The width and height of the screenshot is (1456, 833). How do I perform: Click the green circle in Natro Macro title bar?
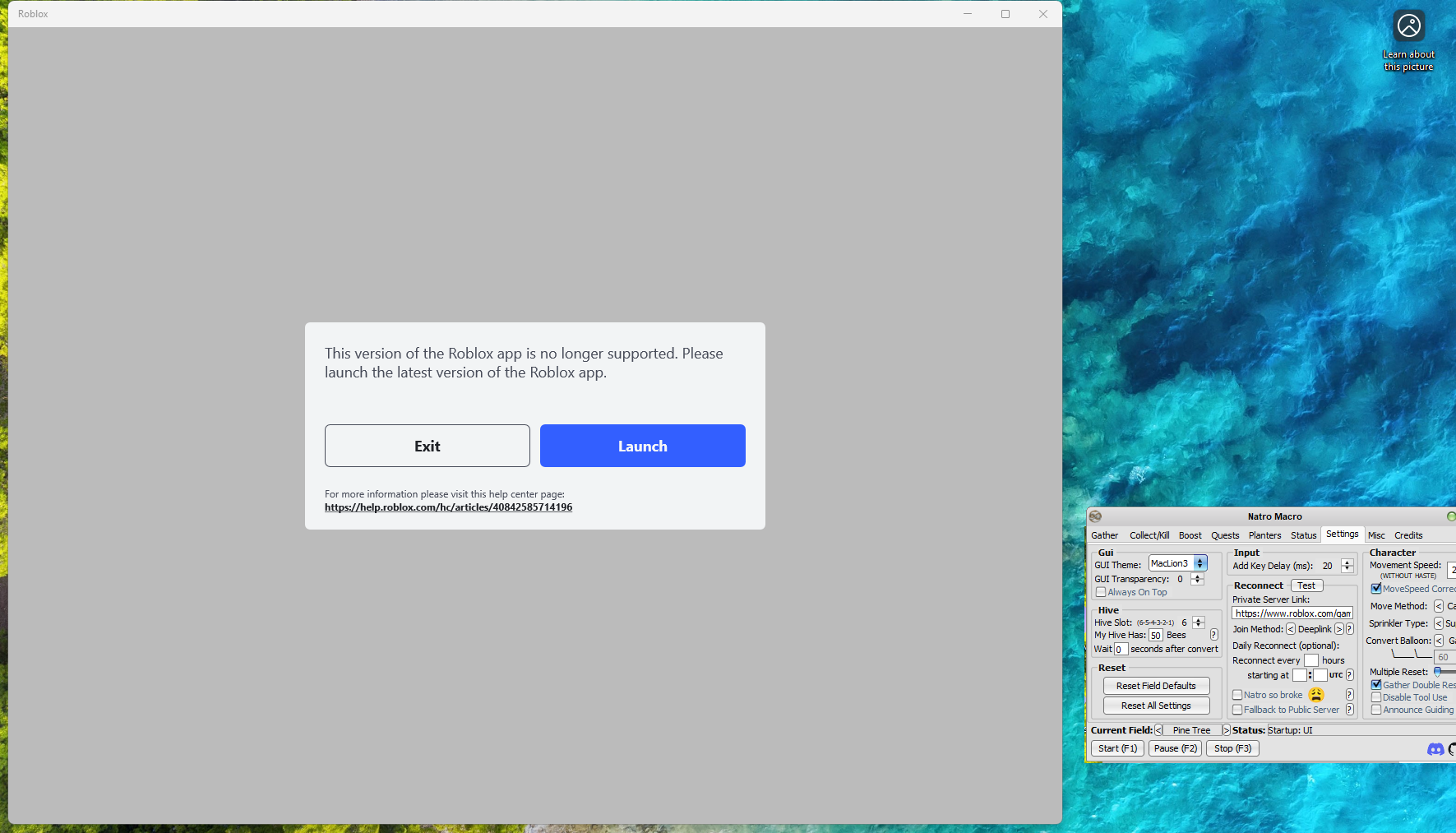[x=1451, y=516]
